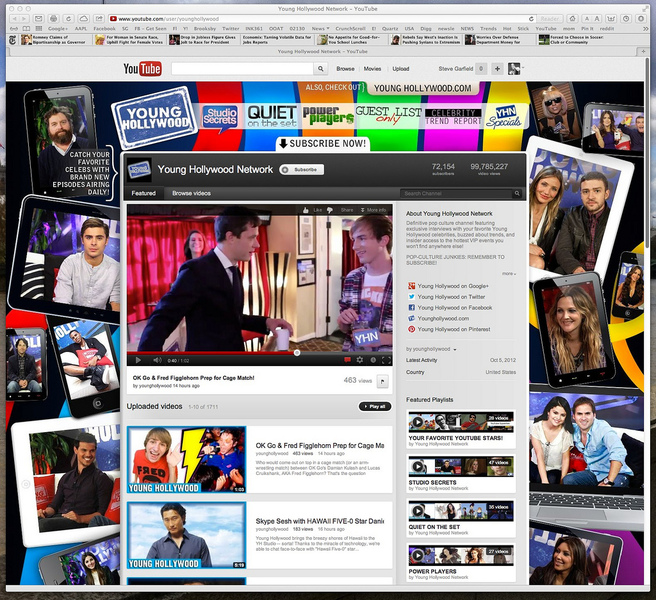656x600 pixels.
Task: Open the video player settings gear
Action: click(x=360, y=360)
